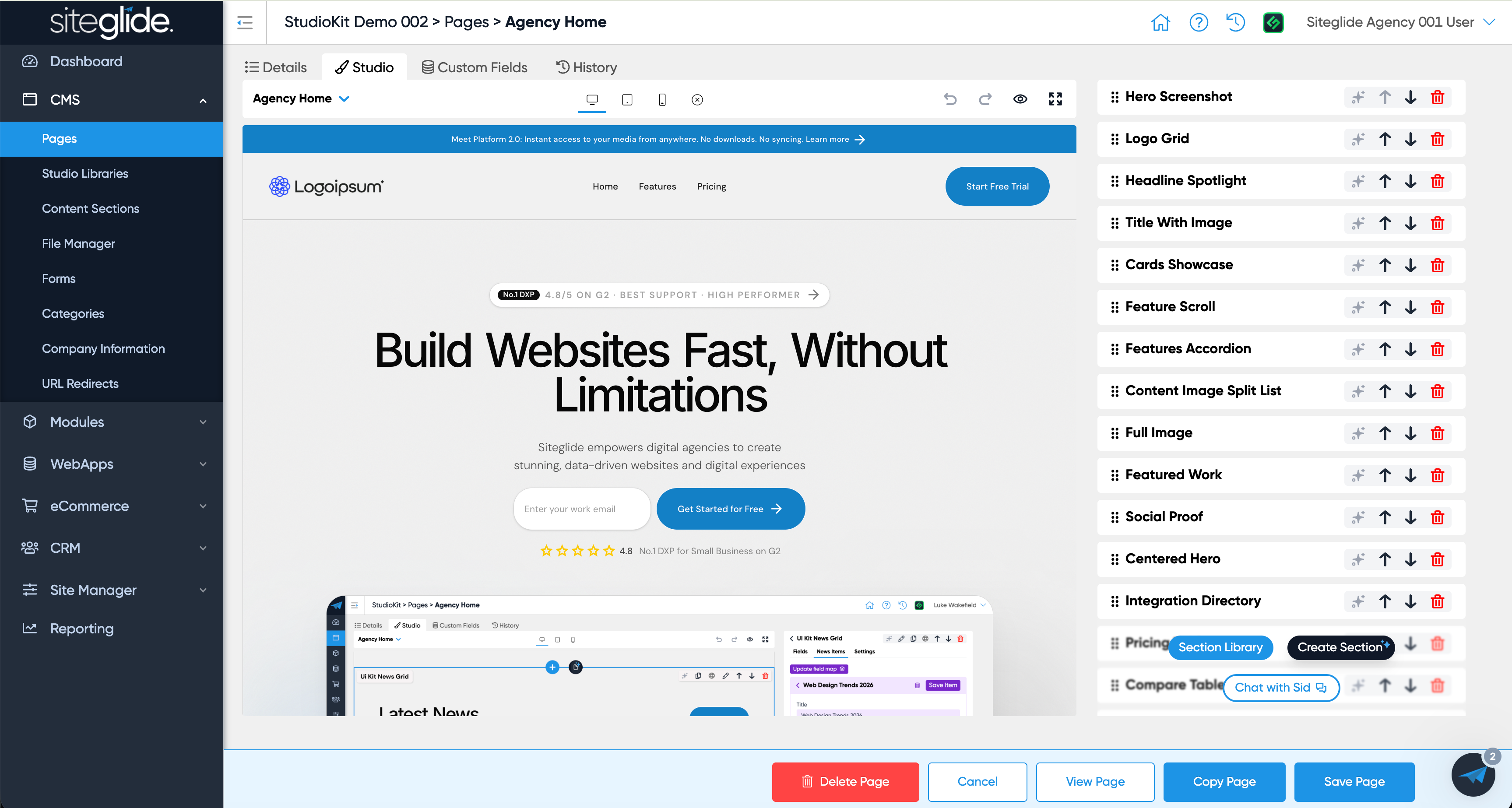The width and height of the screenshot is (1512, 808).
Task: Click the Cancel button
Action: tap(977, 782)
